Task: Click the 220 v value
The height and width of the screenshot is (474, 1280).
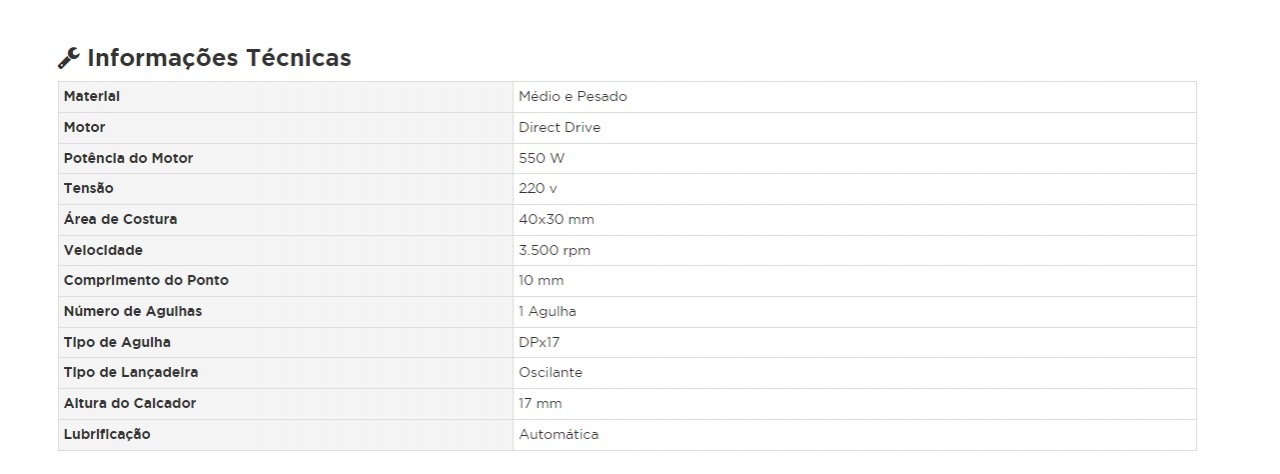Action: coord(539,189)
